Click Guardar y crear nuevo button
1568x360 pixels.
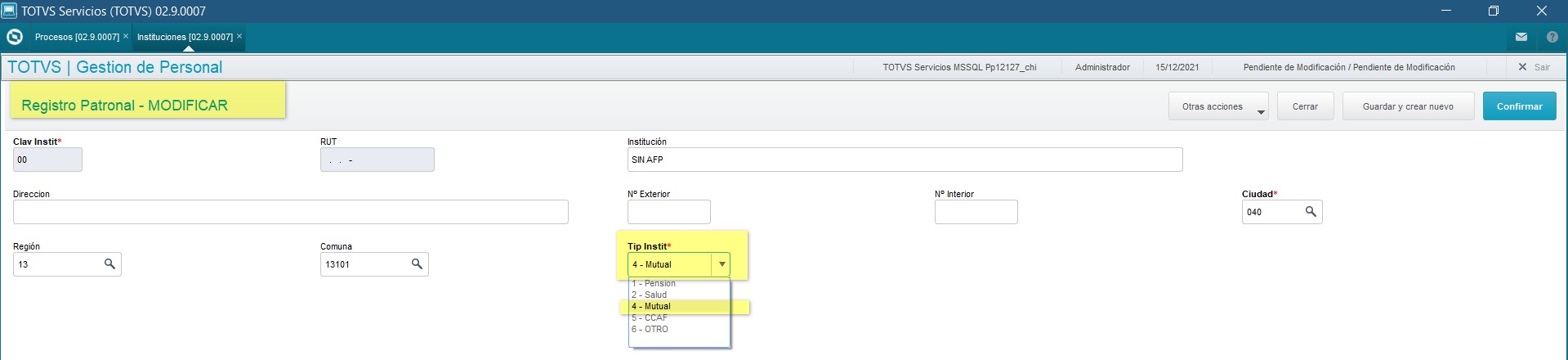pyautogui.click(x=1408, y=106)
